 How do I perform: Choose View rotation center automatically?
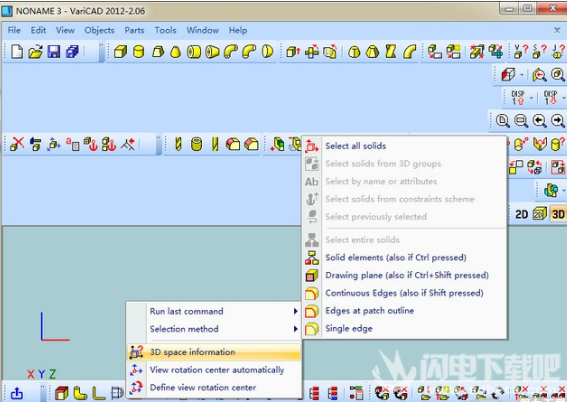click(214, 370)
